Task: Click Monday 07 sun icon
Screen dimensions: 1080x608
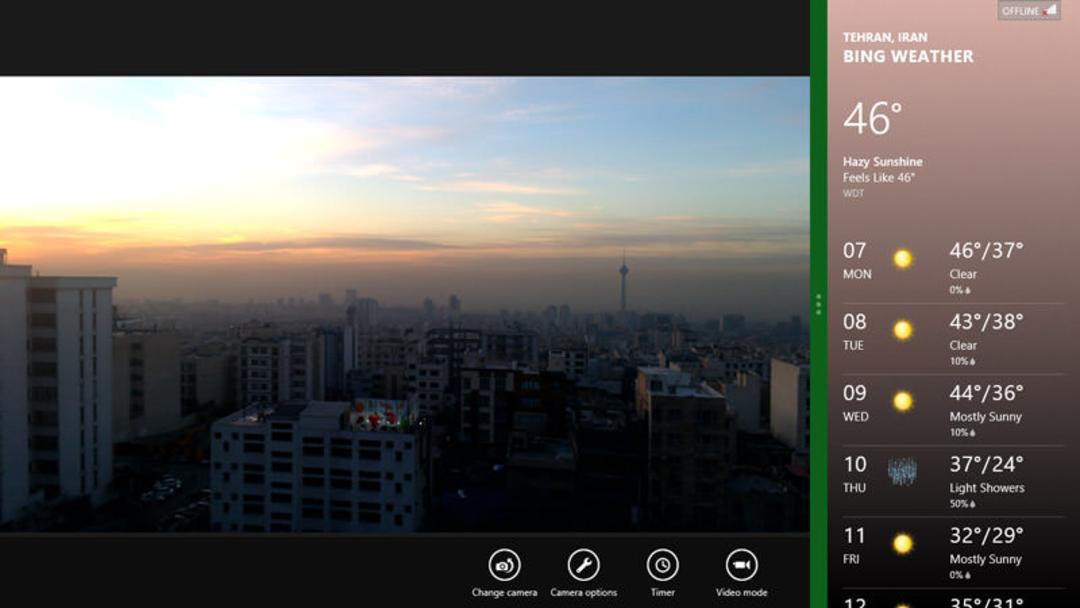Action: coord(902,259)
